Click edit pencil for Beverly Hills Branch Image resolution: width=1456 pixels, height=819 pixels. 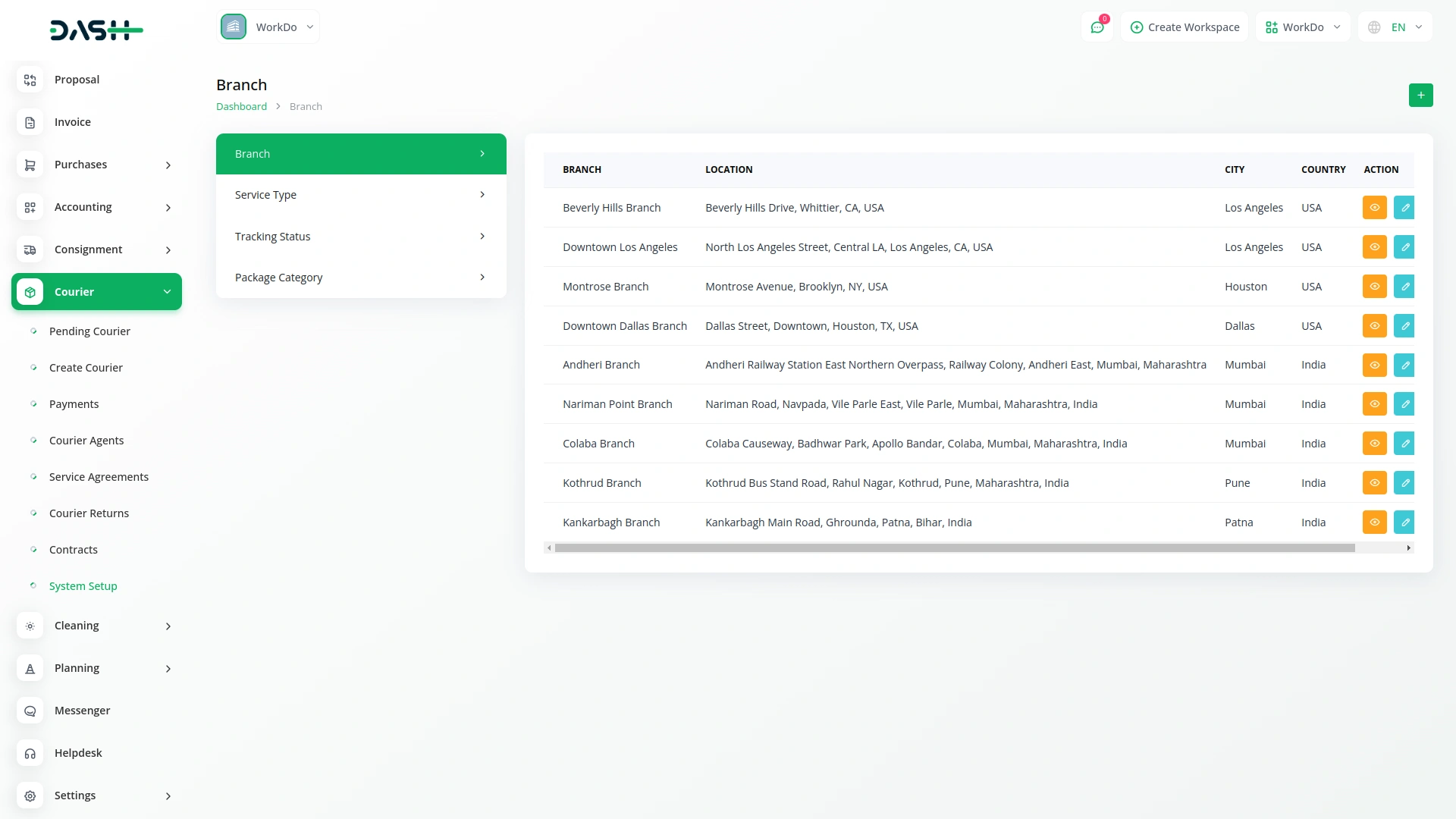pyautogui.click(x=1404, y=208)
